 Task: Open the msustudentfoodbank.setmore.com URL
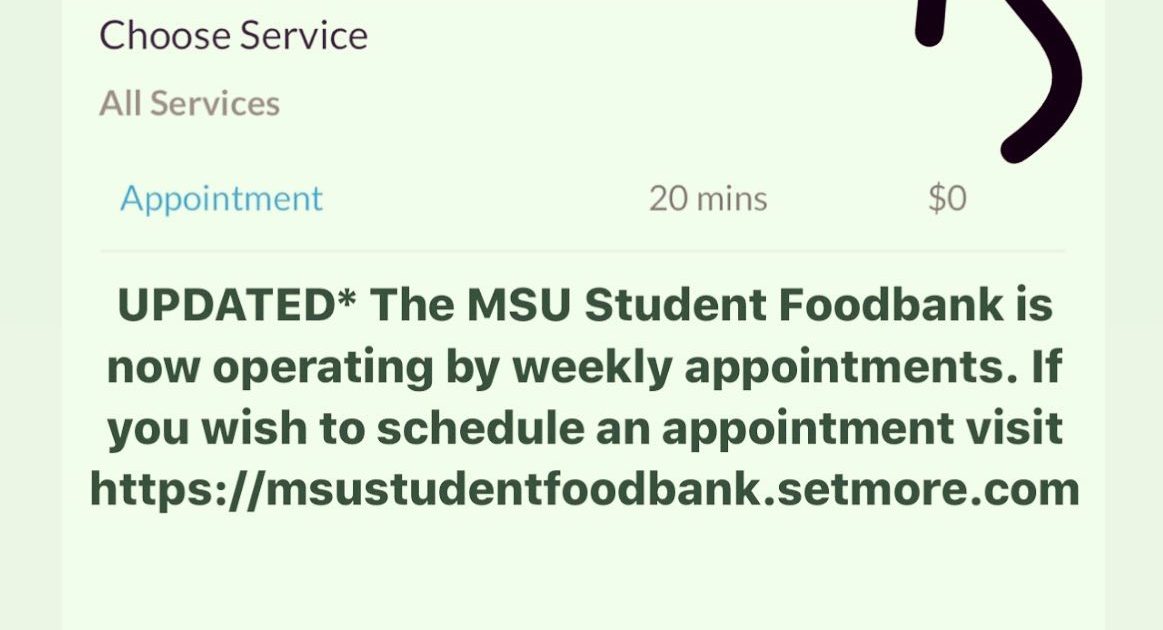584,489
